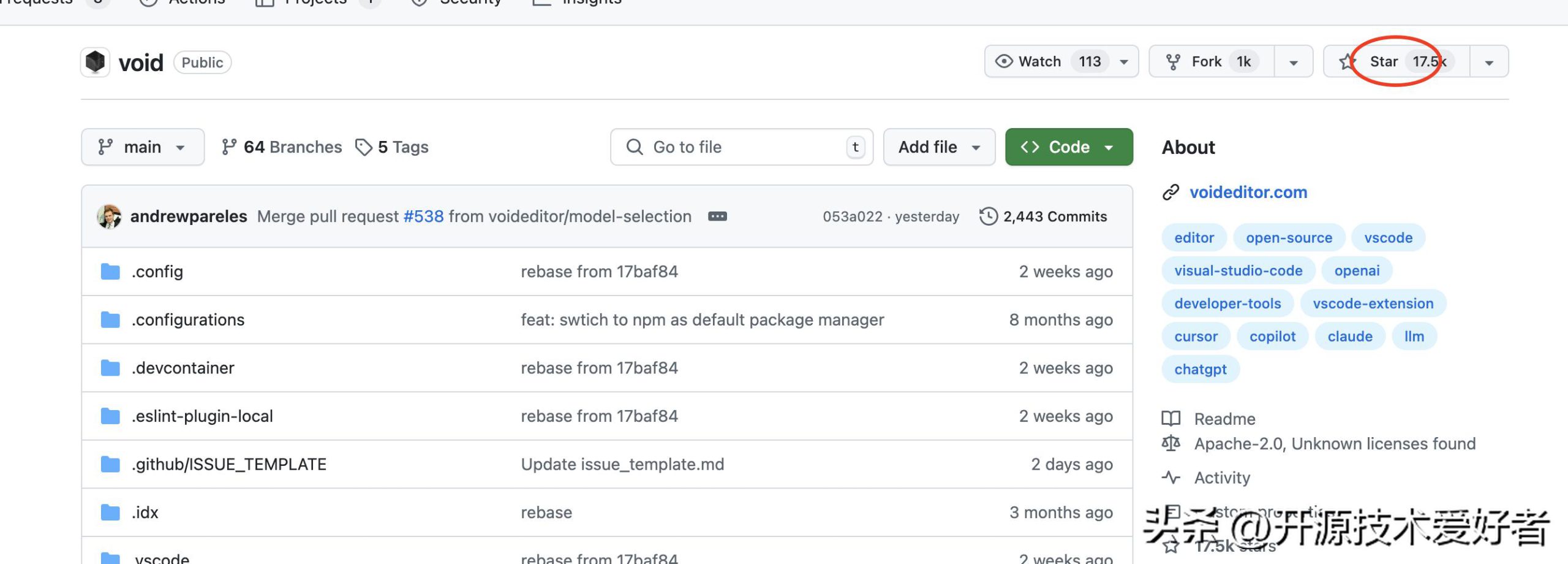1568x564 pixels.
Task: Select the vscode-extension topic tag
Action: (x=1373, y=303)
